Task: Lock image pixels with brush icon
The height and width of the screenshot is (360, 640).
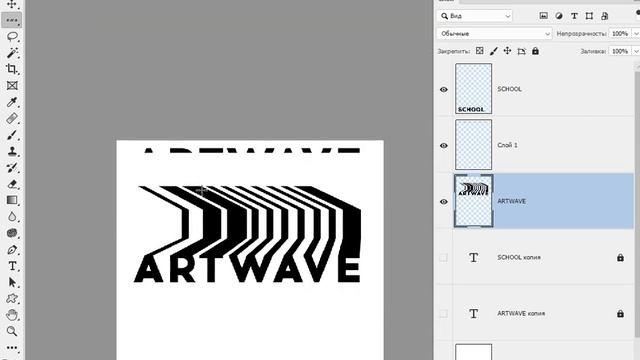Action: 493,51
